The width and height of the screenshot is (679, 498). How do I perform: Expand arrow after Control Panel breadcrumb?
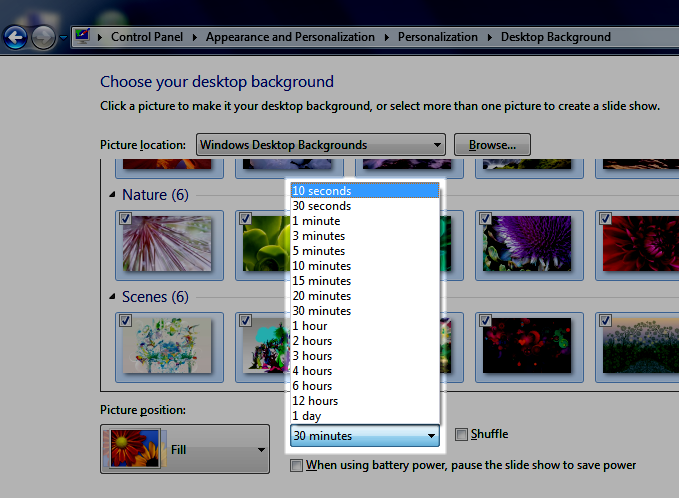coord(194,38)
